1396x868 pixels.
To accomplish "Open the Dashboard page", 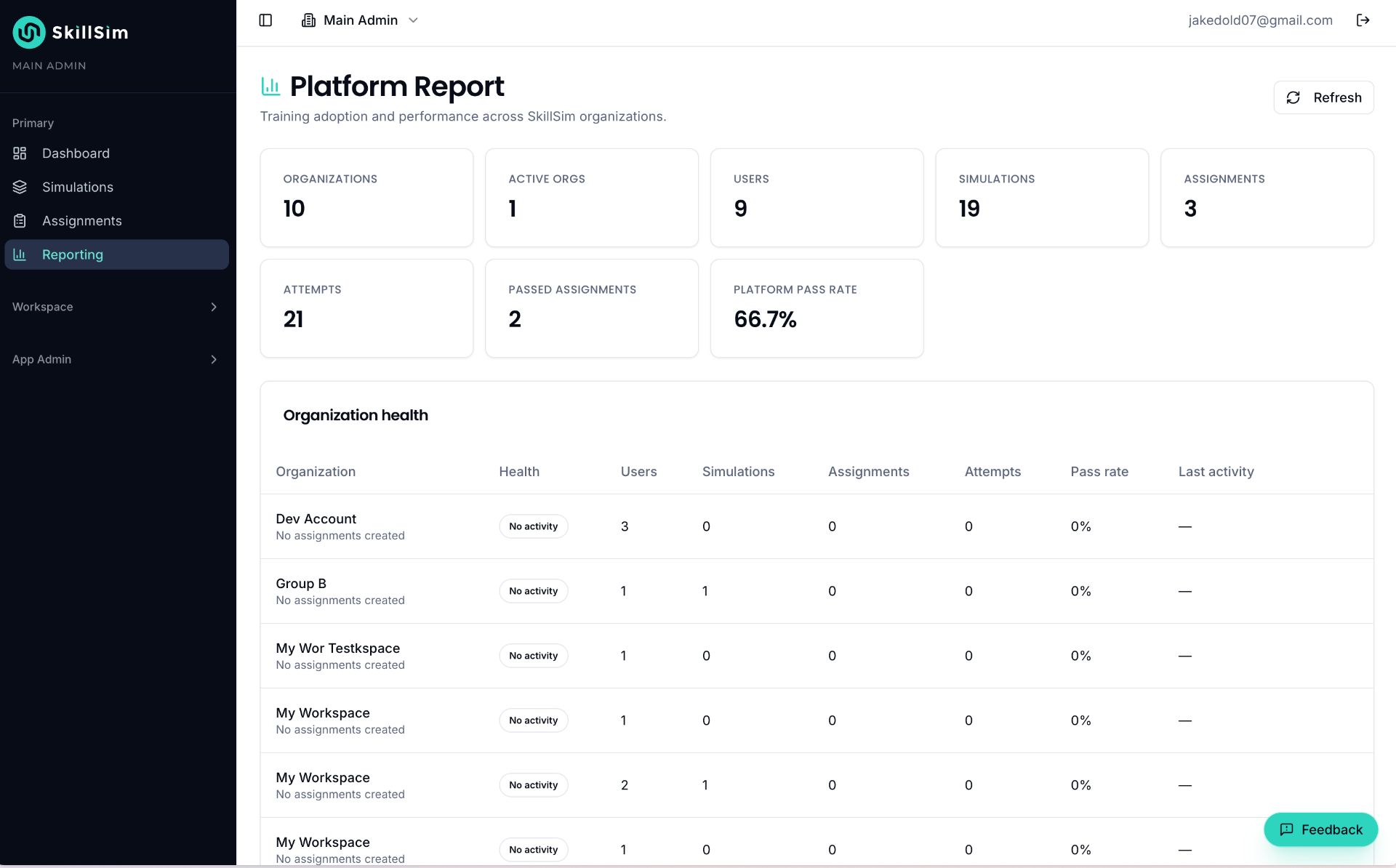I will coord(116,153).
